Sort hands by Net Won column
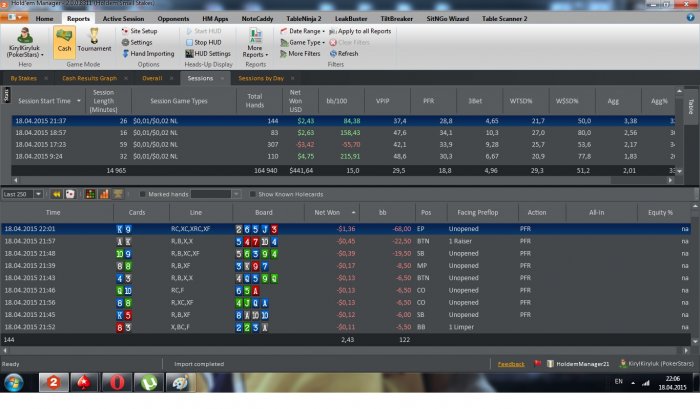 pyautogui.click(x=331, y=213)
